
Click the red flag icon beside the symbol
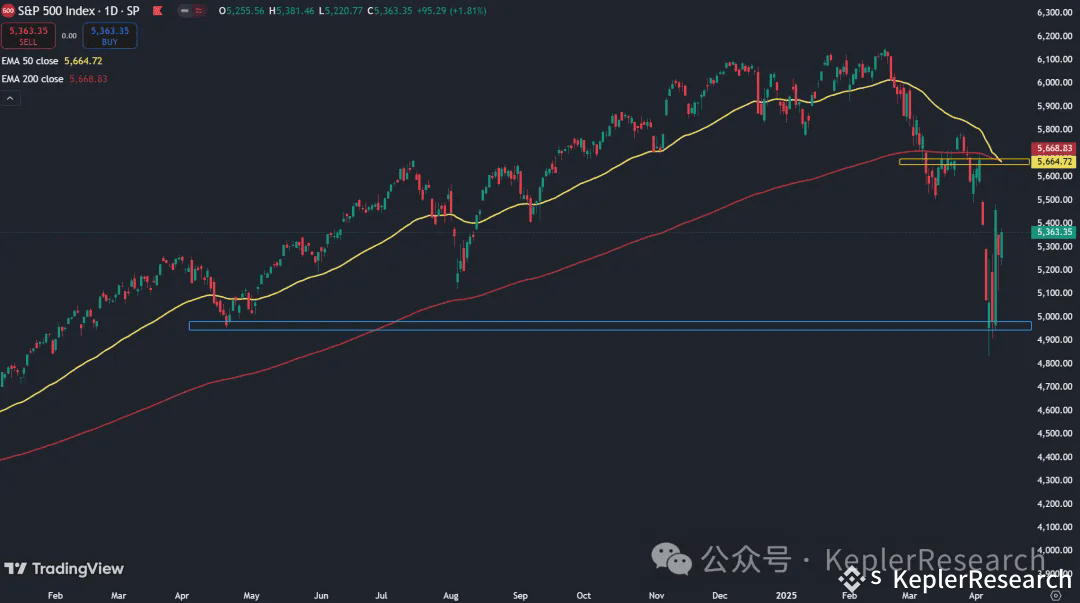158,11
